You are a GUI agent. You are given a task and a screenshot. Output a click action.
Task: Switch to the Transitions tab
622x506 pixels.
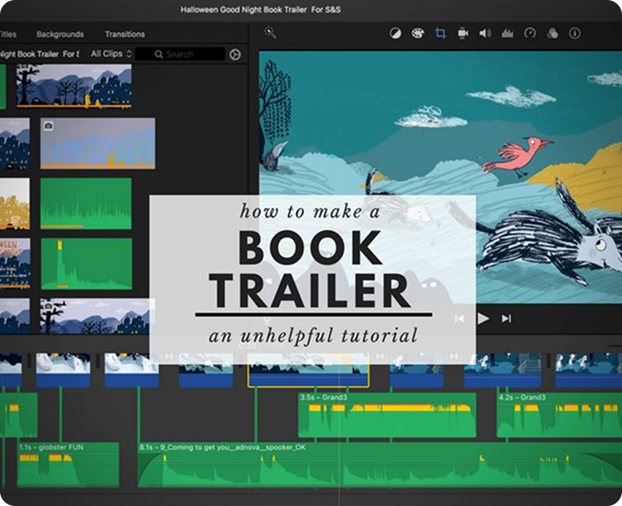click(x=125, y=34)
